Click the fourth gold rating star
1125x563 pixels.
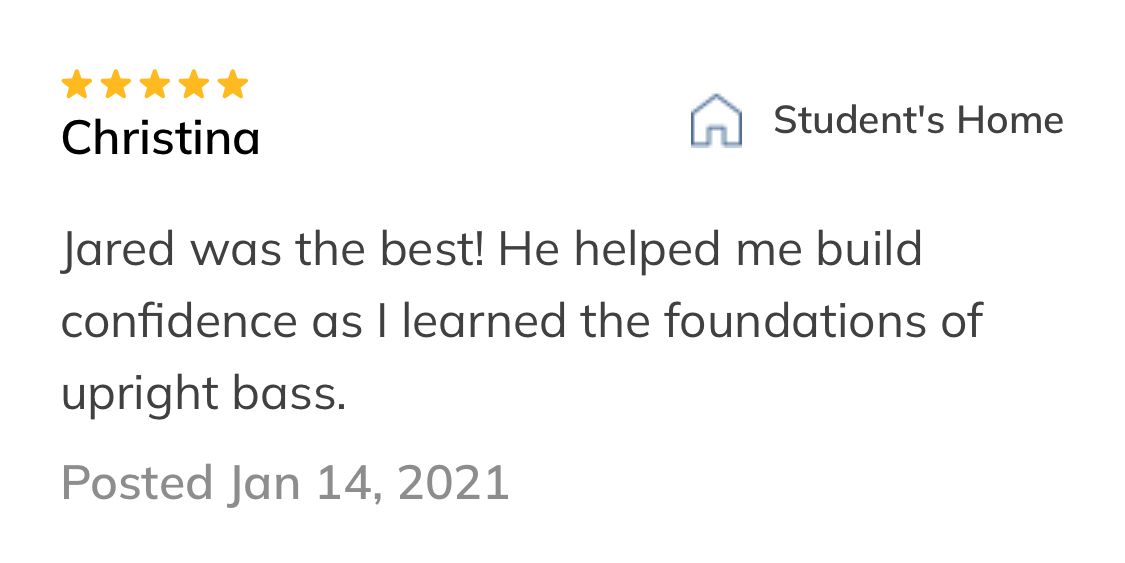click(x=193, y=85)
